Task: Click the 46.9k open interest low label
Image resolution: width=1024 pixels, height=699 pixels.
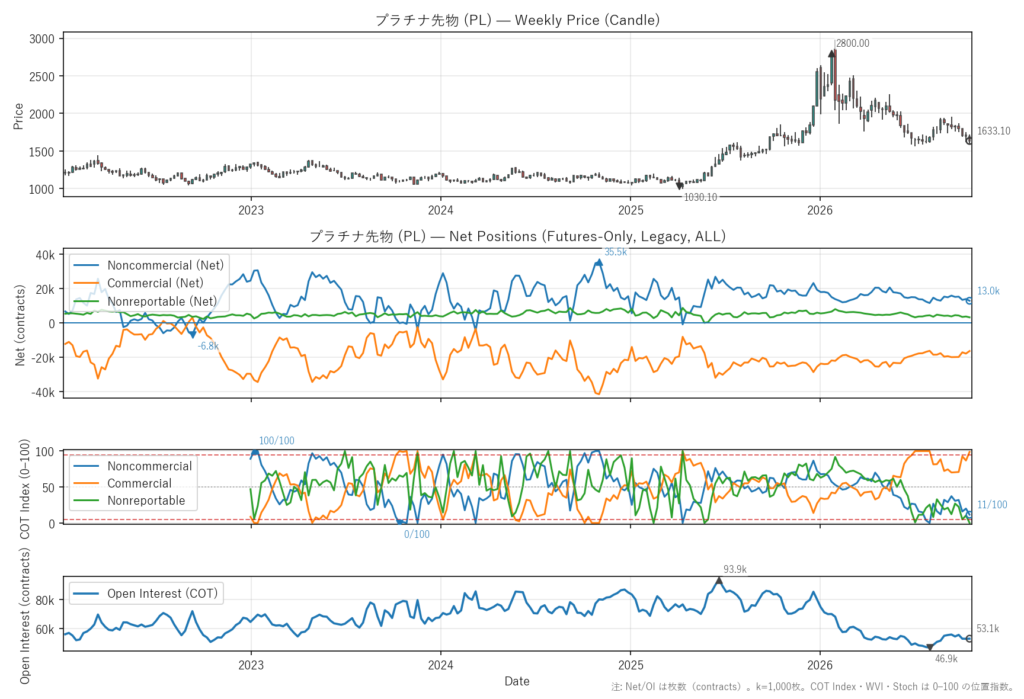Action: [946, 658]
